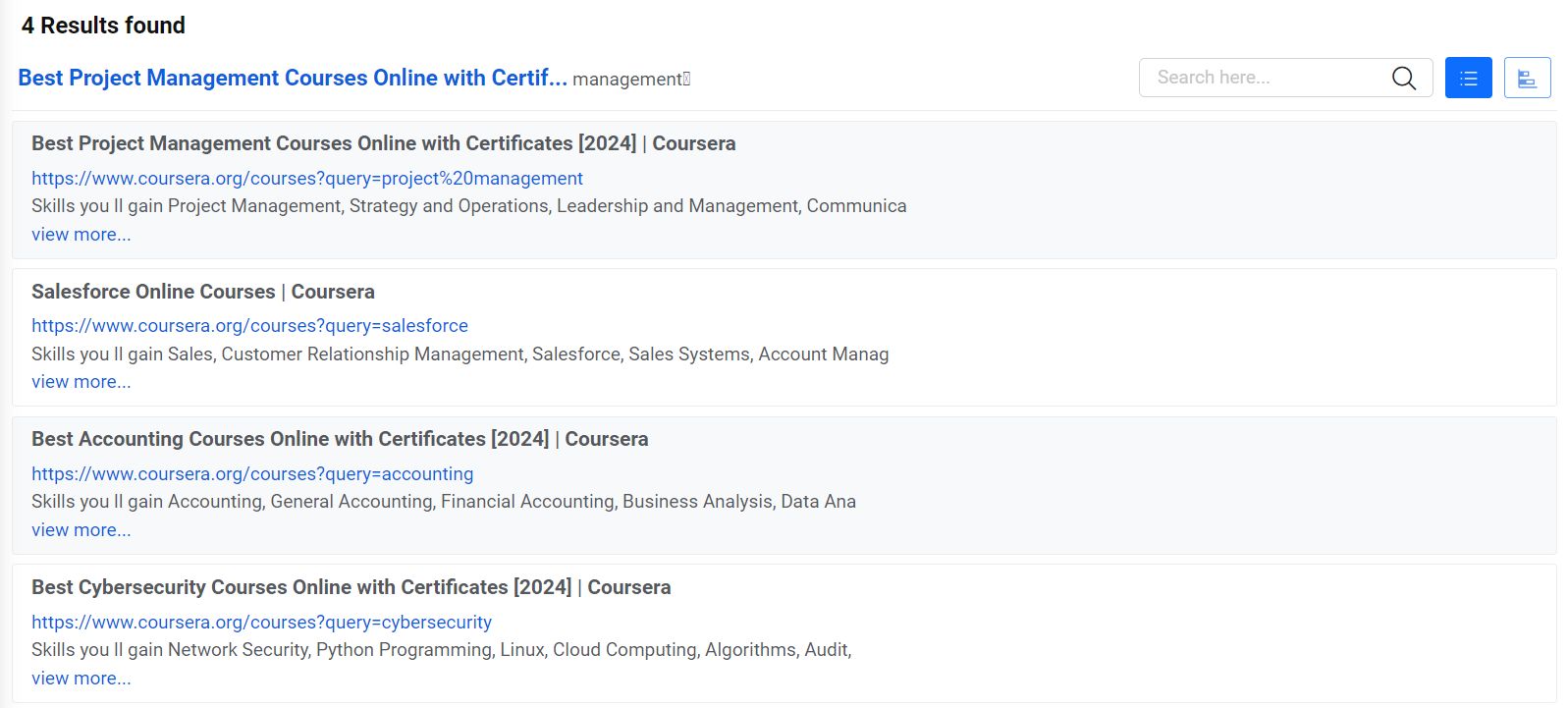The height and width of the screenshot is (708, 1568).
Task: Click the Salesforce Online Courses result title
Action: [x=203, y=292]
